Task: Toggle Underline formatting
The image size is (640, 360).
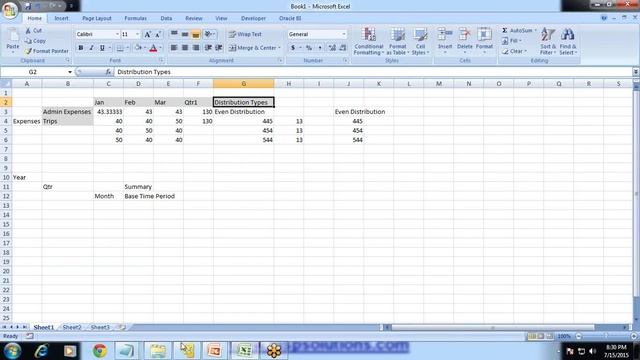Action: 102,48
